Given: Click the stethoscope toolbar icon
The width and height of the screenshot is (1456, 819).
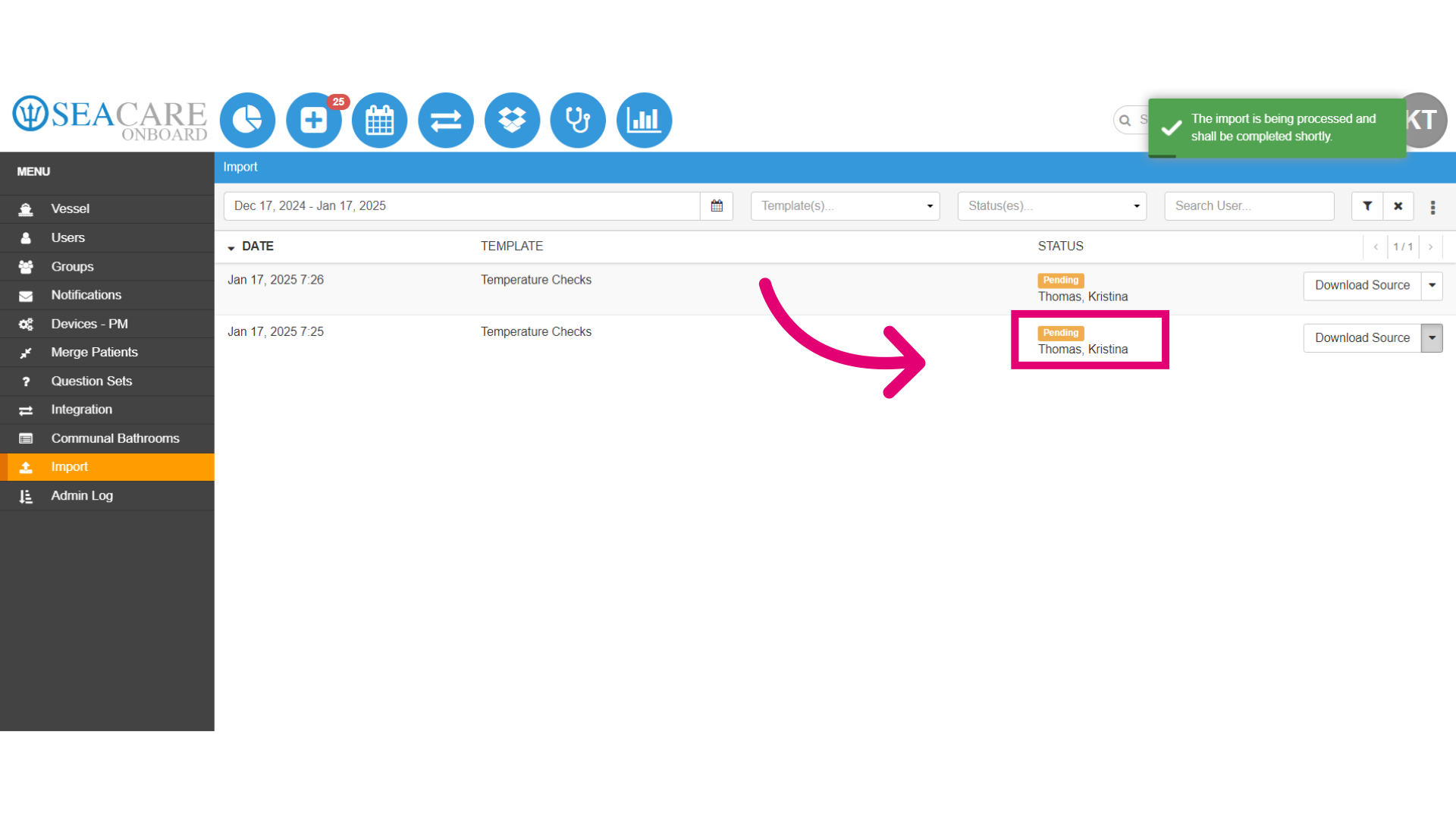Looking at the screenshot, I should point(578,120).
